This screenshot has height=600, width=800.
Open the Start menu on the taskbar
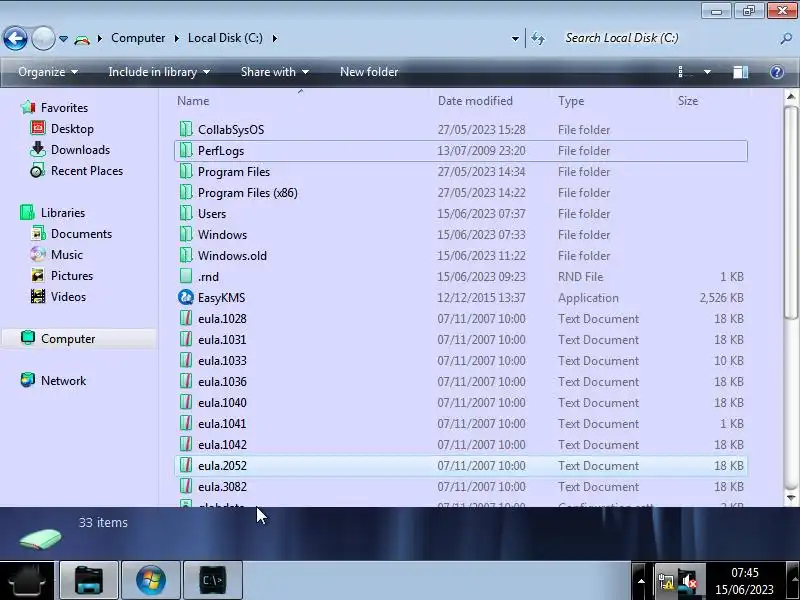coord(28,581)
